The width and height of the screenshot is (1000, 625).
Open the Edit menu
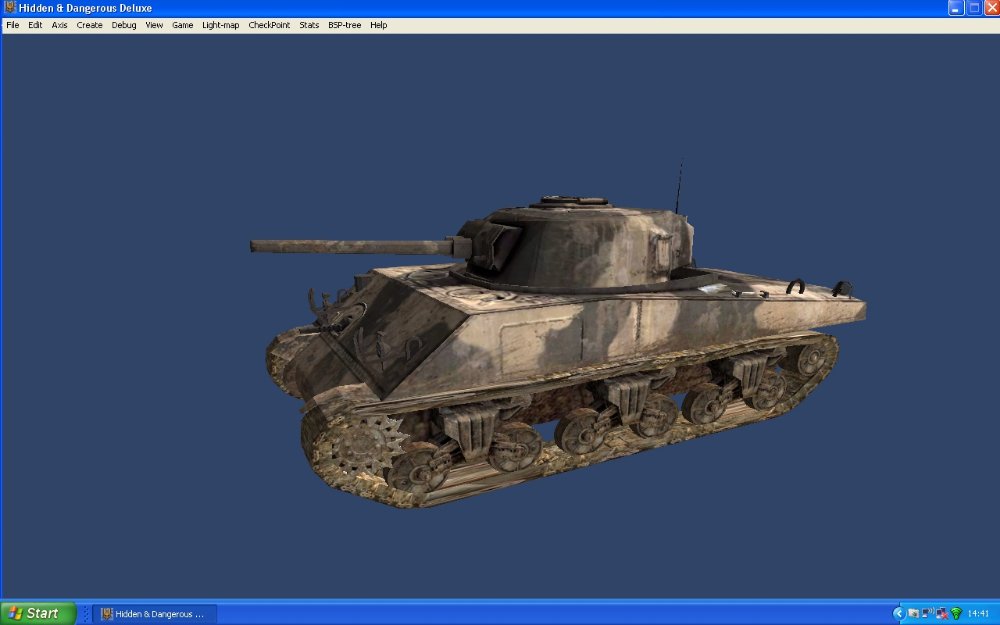pos(35,25)
